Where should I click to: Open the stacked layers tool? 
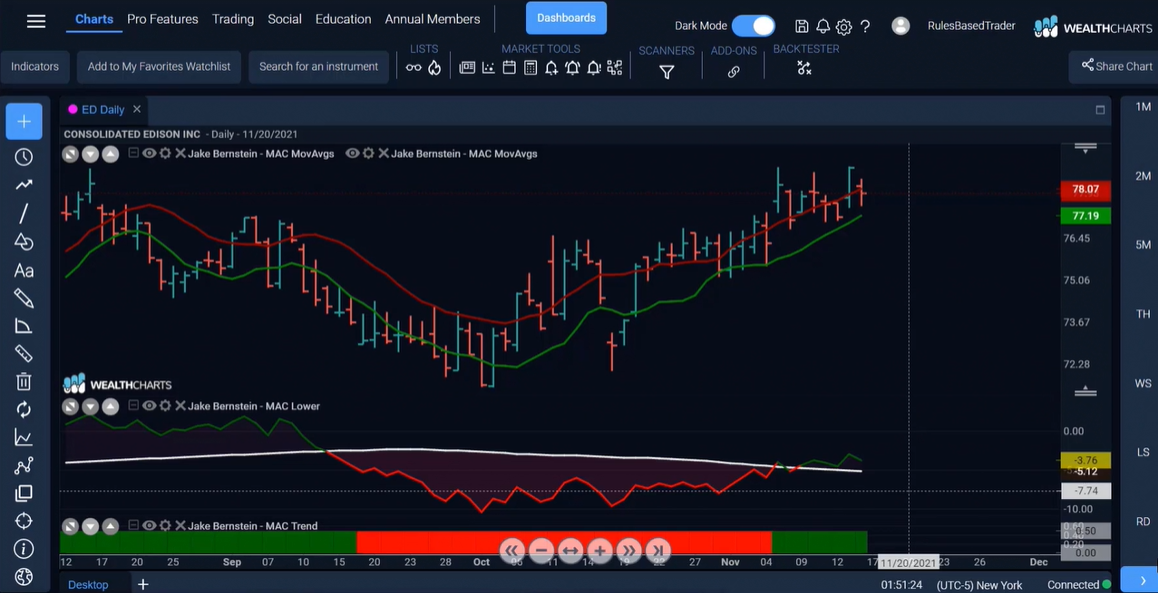(x=24, y=493)
